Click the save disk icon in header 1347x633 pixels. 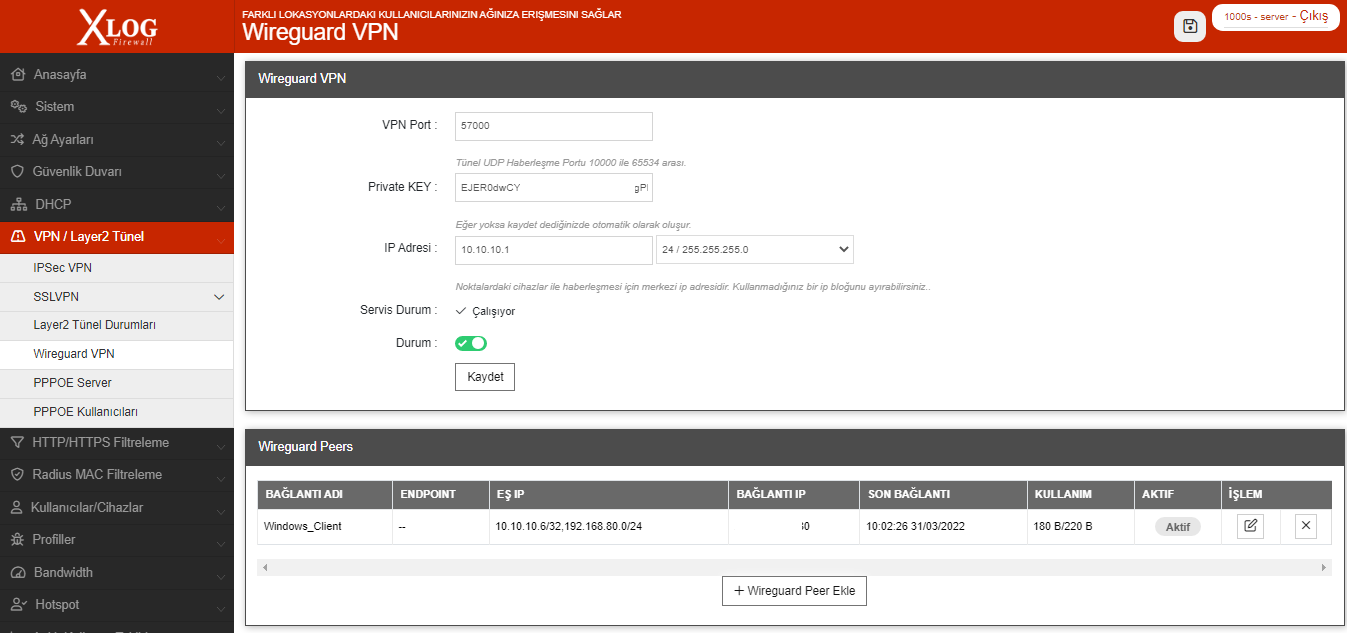click(x=1190, y=26)
